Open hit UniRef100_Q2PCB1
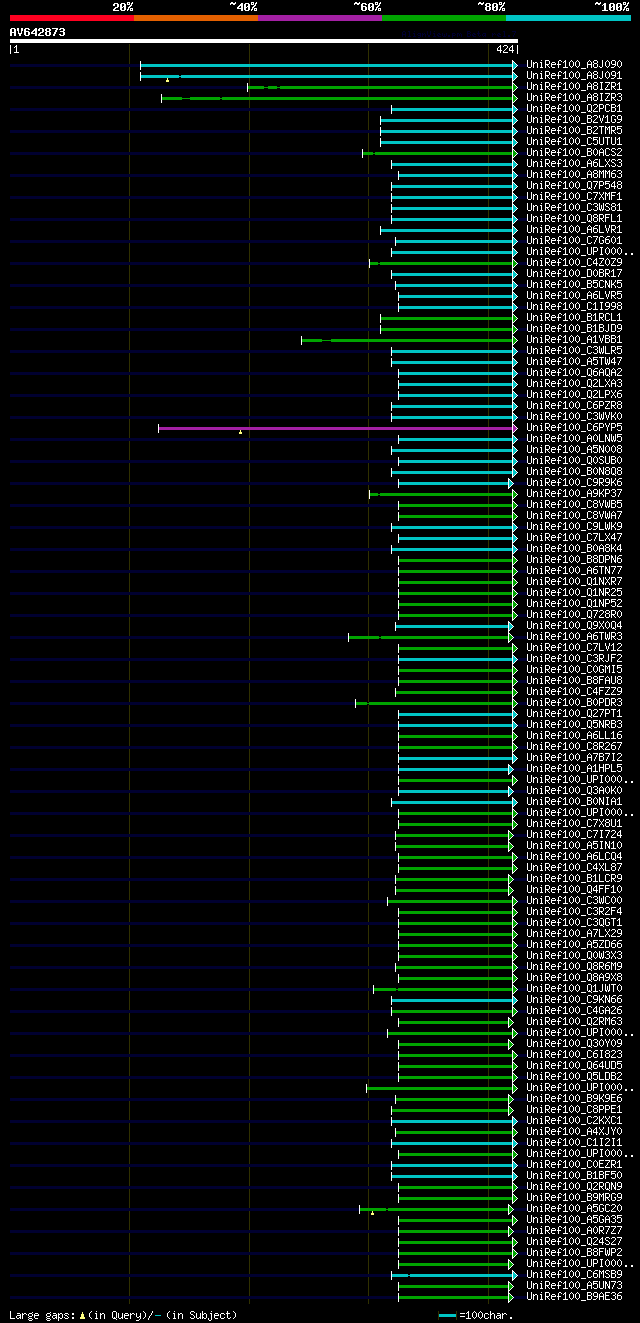Screen dimensions: 640x1323 (x=574, y=109)
